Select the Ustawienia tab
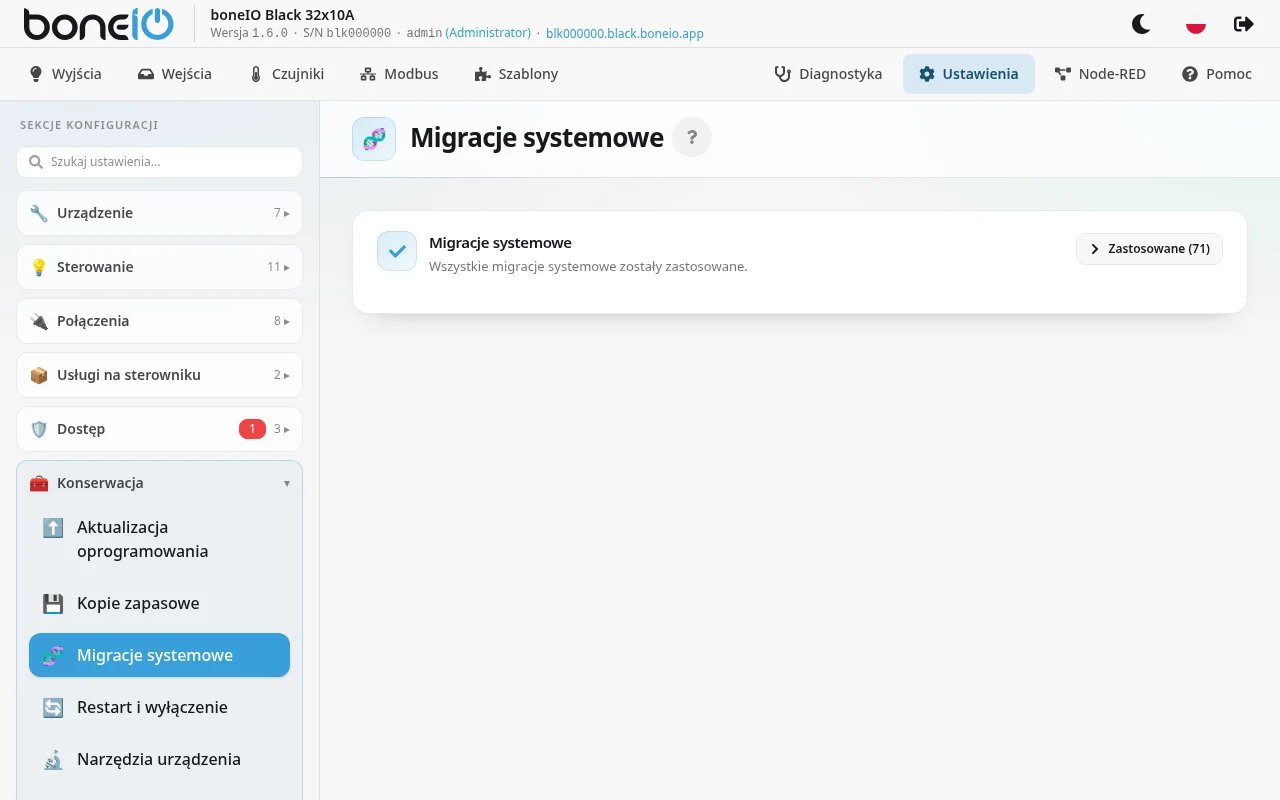Screen dimensions: 1280x800 click(968, 74)
